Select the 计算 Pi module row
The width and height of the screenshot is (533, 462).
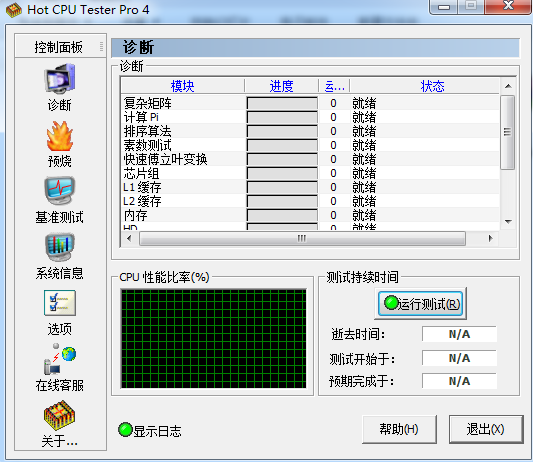(310, 117)
